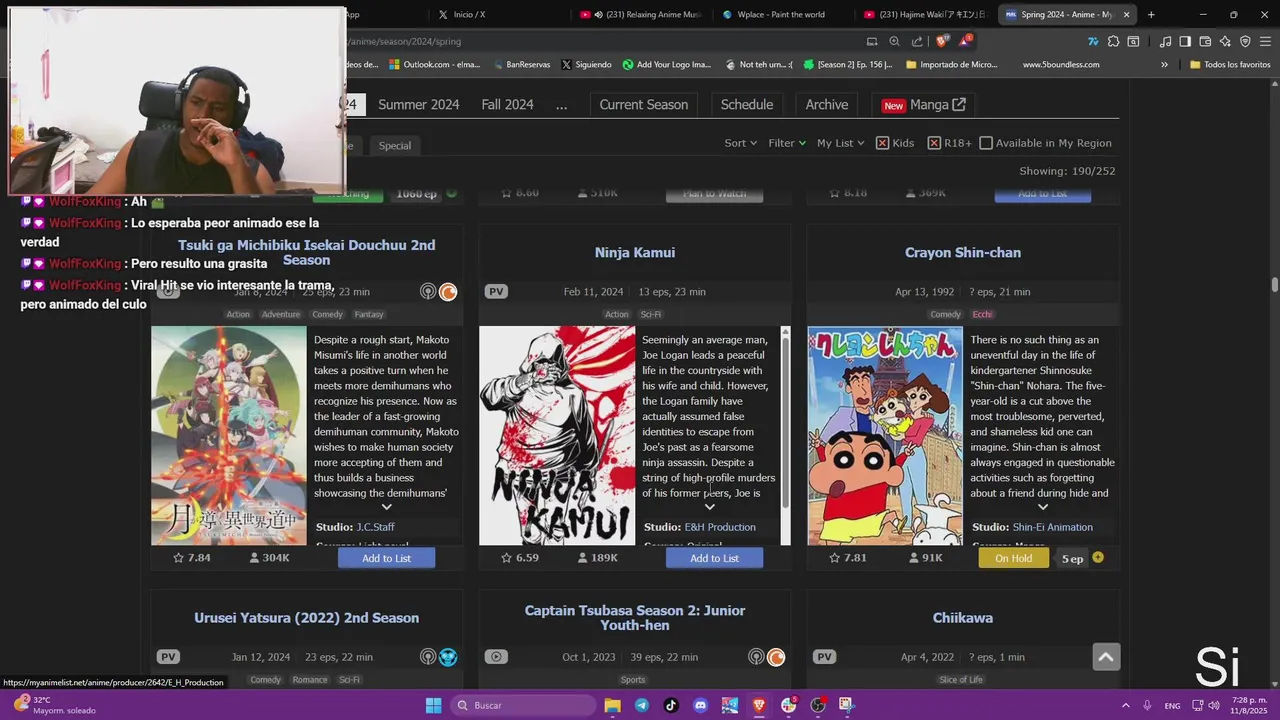The height and width of the screenshot is (720, 1280).
Task: Click On Hold status for Crayon Shin-chan
Action: coord(1013,558)
